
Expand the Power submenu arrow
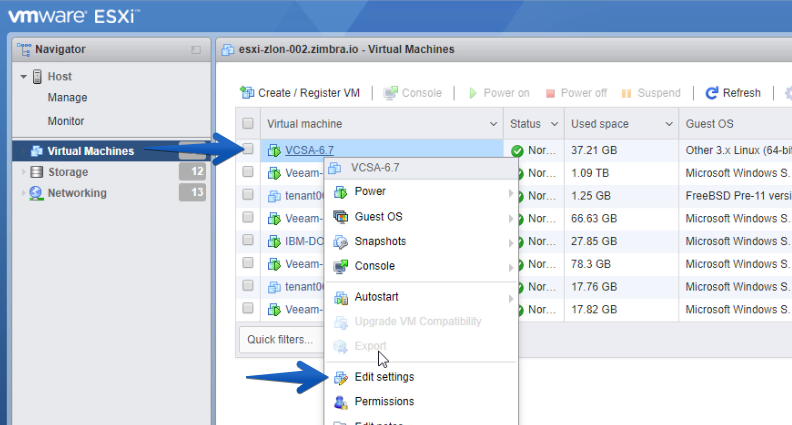[511, 193]
